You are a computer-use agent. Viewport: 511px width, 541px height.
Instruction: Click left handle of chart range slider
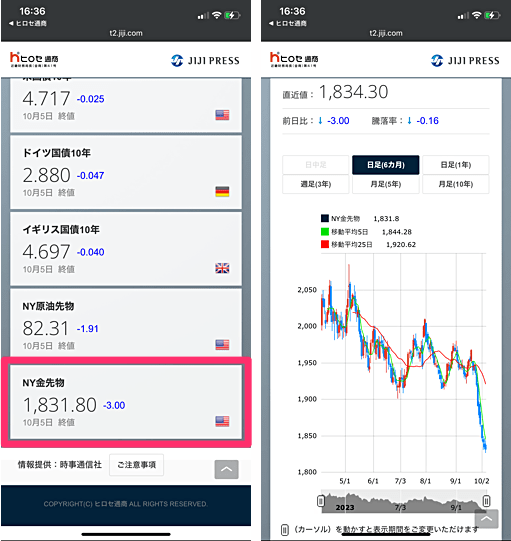click(x=321, y=501)
